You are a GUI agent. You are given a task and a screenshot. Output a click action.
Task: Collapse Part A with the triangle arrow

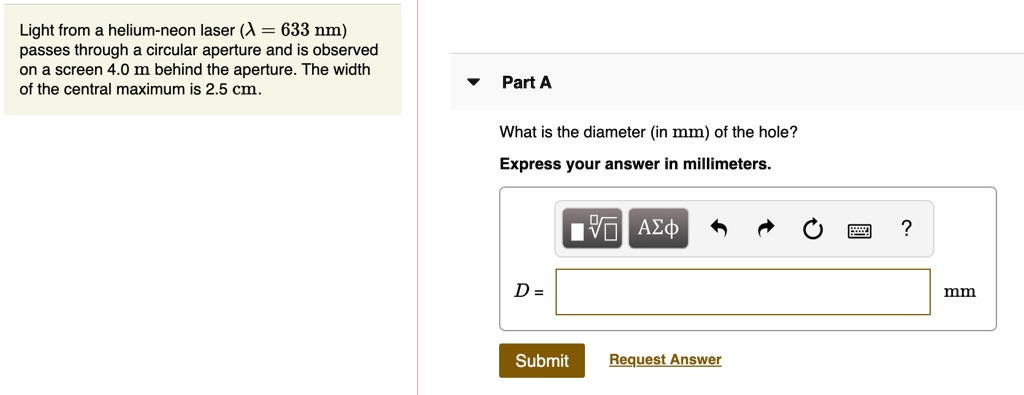pos(474,83)
